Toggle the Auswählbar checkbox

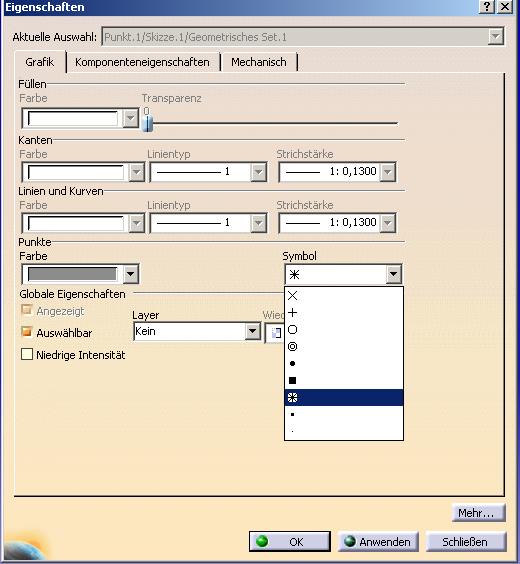tap(27, 332)
